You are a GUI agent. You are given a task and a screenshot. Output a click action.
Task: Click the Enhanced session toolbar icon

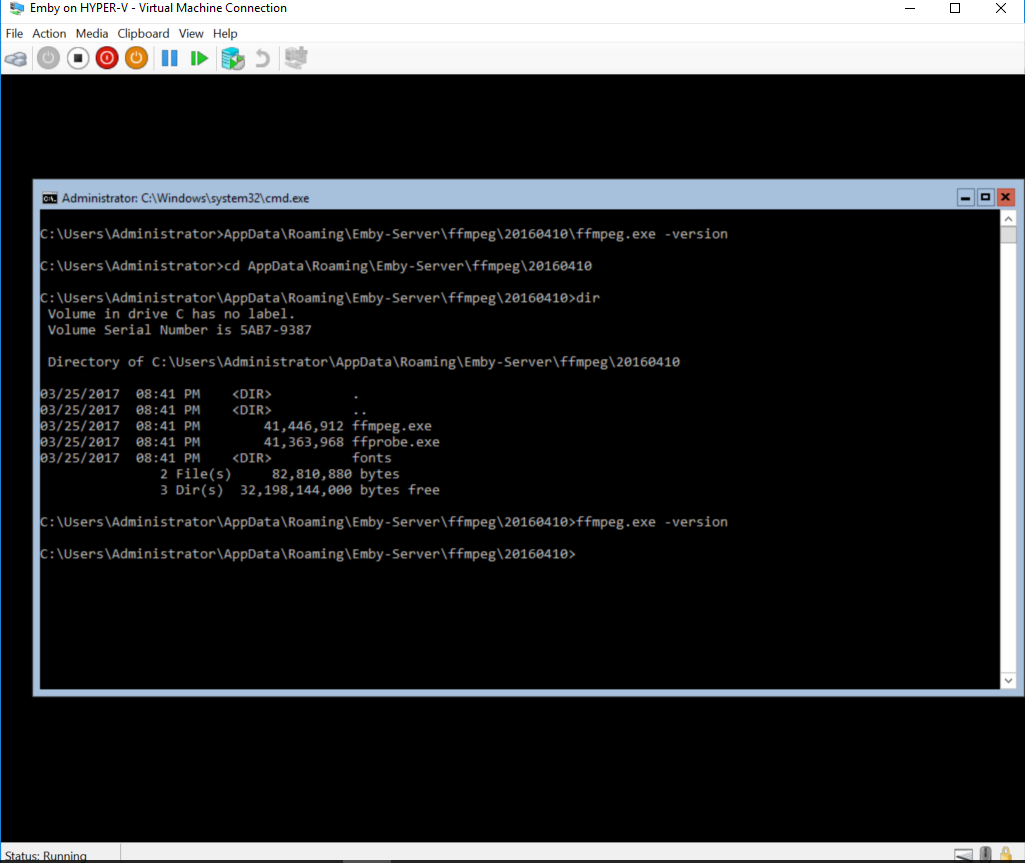296,58
